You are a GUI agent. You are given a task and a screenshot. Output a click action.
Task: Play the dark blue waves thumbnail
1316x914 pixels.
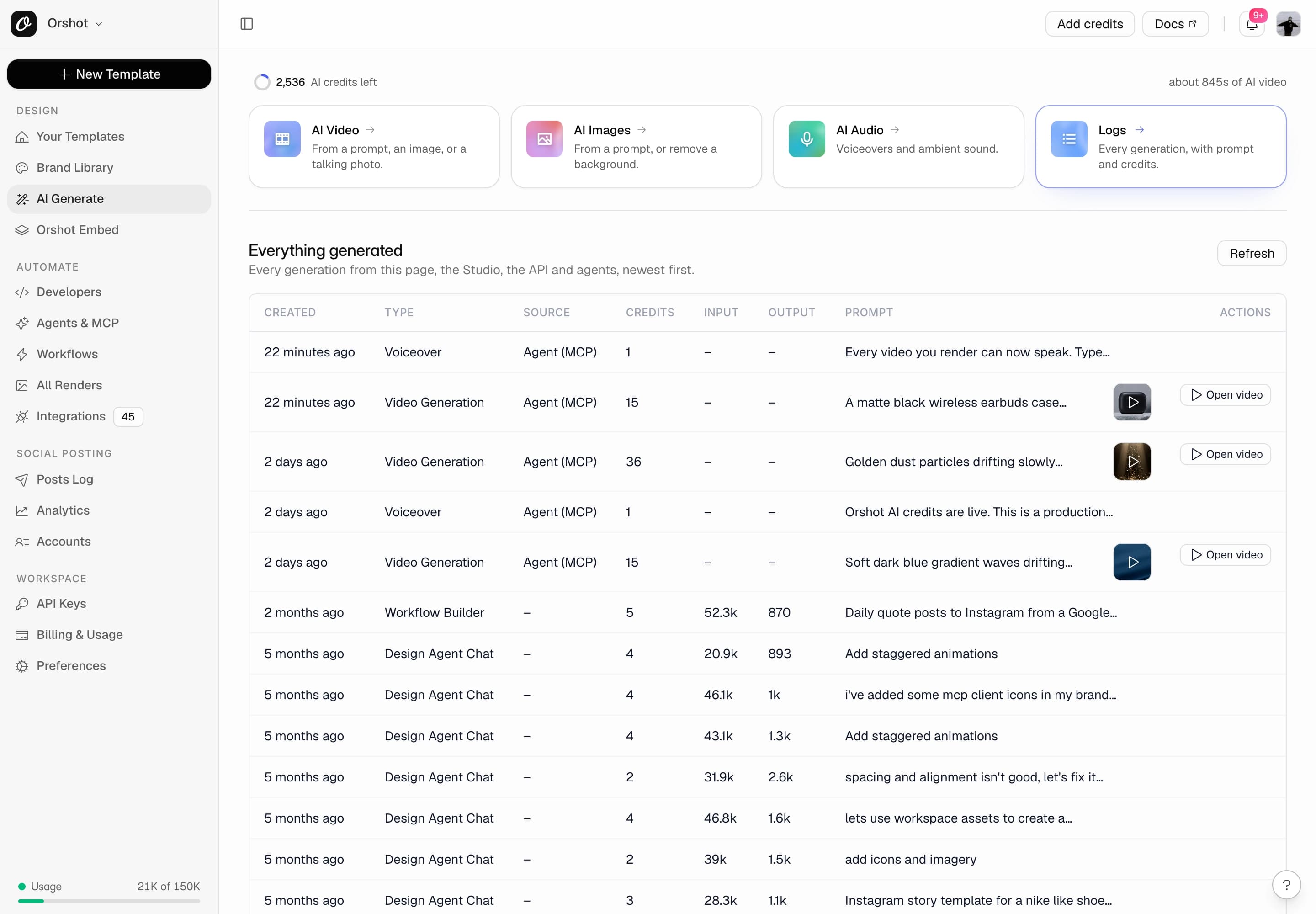click(x=1131, y=562)
